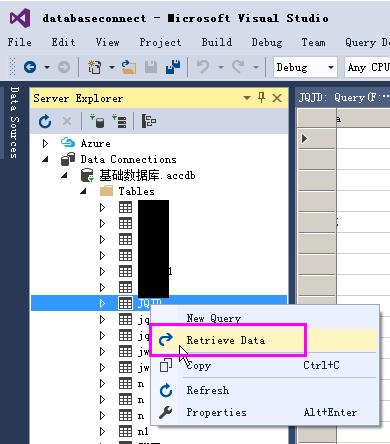Image resolution: width=390 pixels, height=444 pixels.
Task: Open the Redo history dropdown arrow
Action: 256,67
